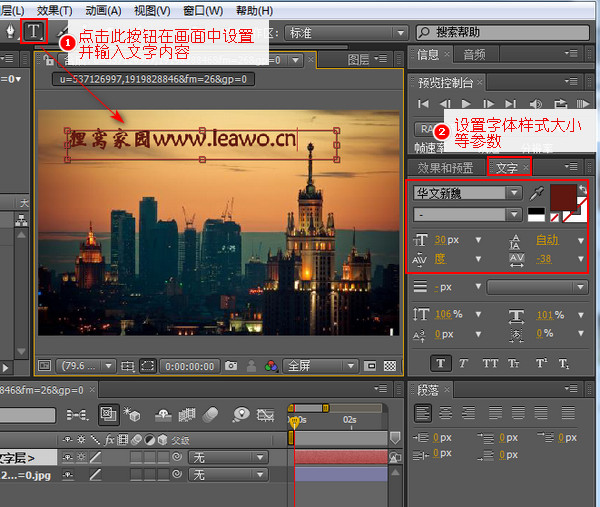Click brainstorm icon in timeline
Viewport: 600px width, 507px height.
[241, 414]
